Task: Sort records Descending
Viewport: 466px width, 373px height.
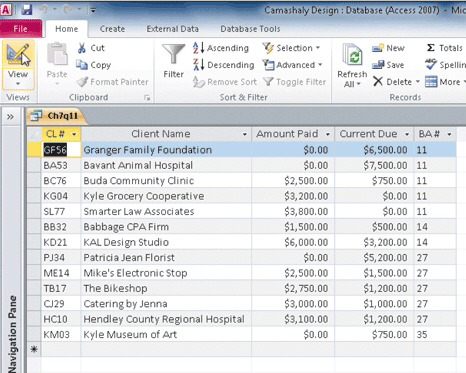Action: (223, 65)
